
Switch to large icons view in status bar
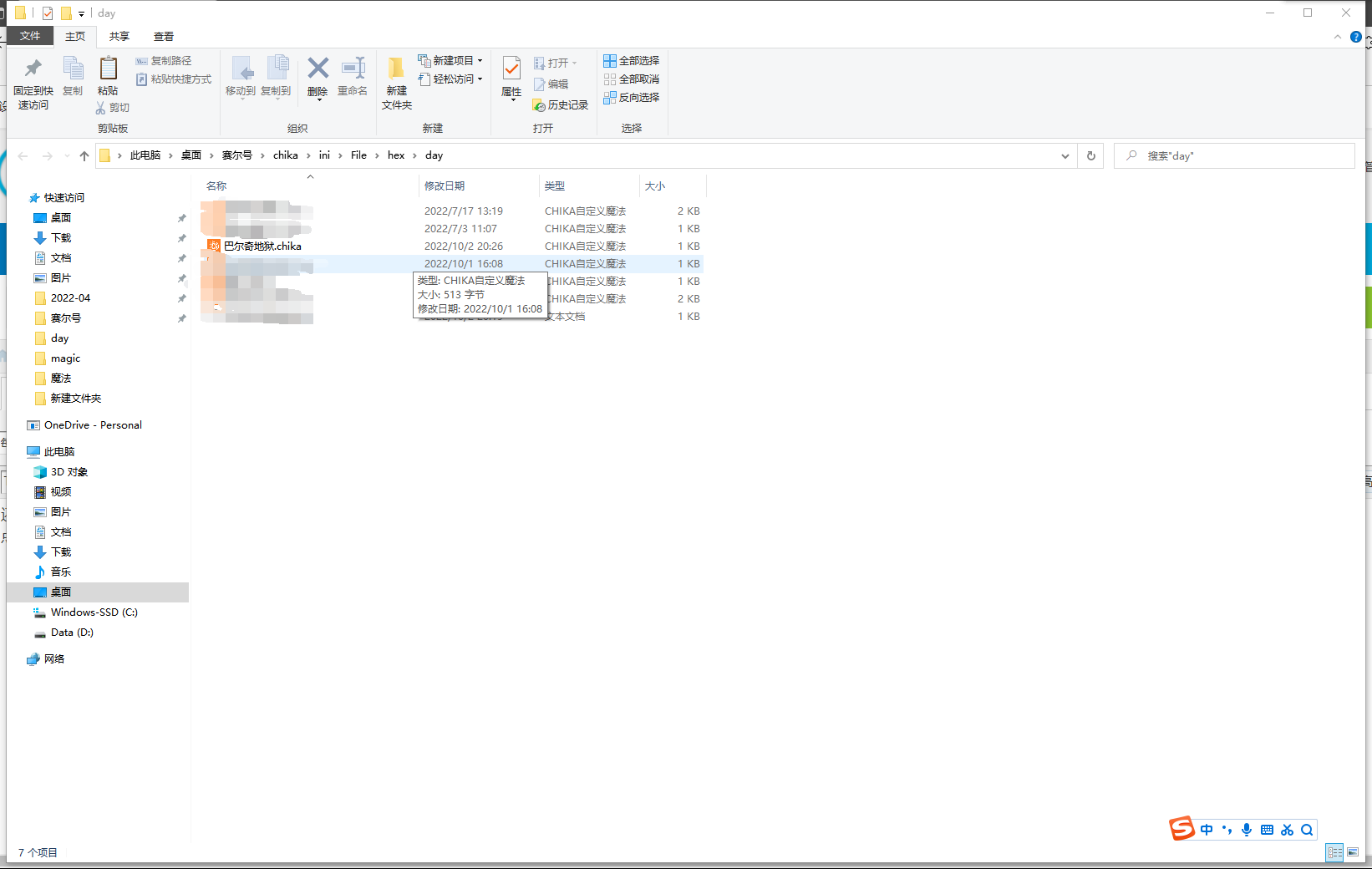pyautogui.click(x=1353, y=852)
